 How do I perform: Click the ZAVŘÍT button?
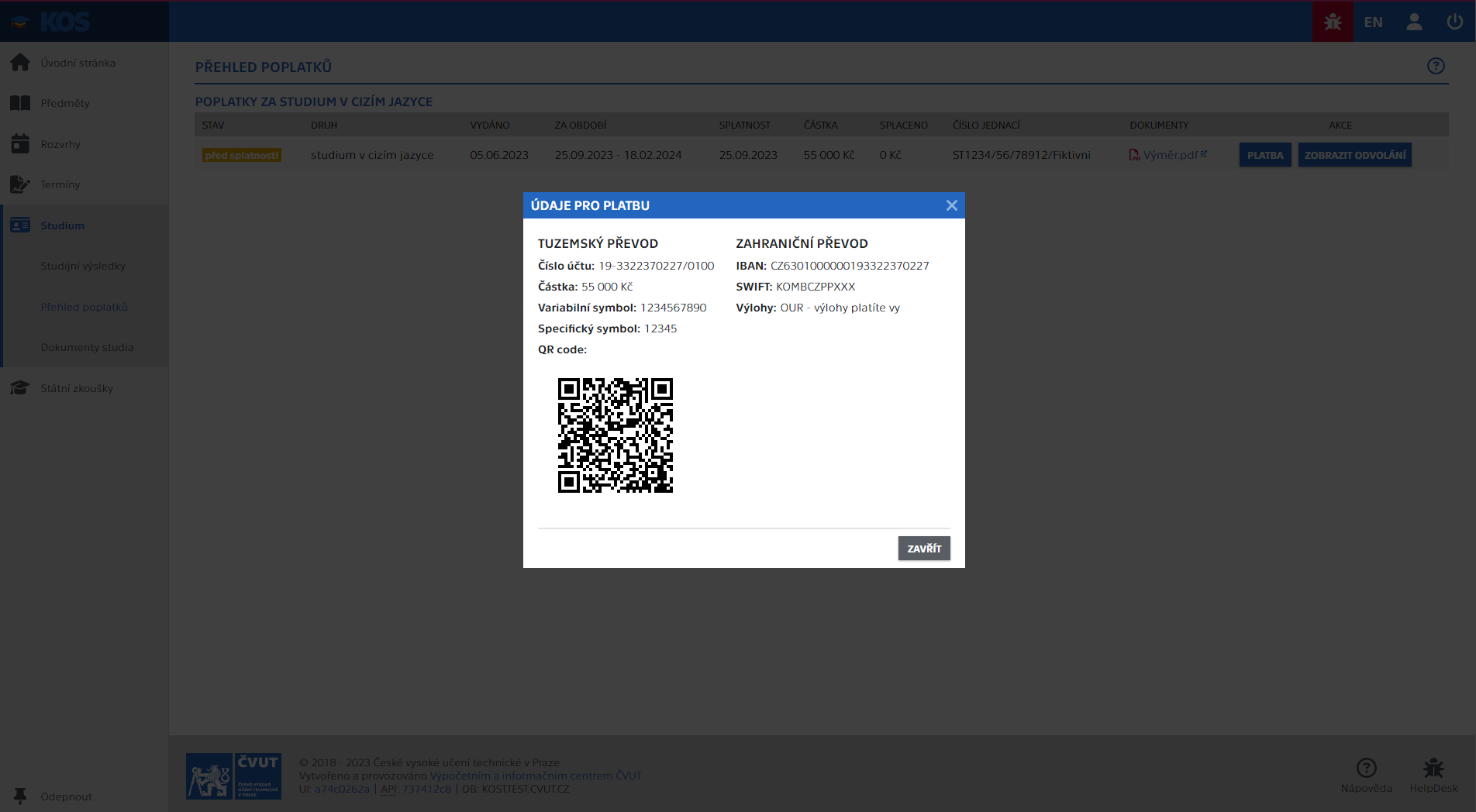[924, 549]
